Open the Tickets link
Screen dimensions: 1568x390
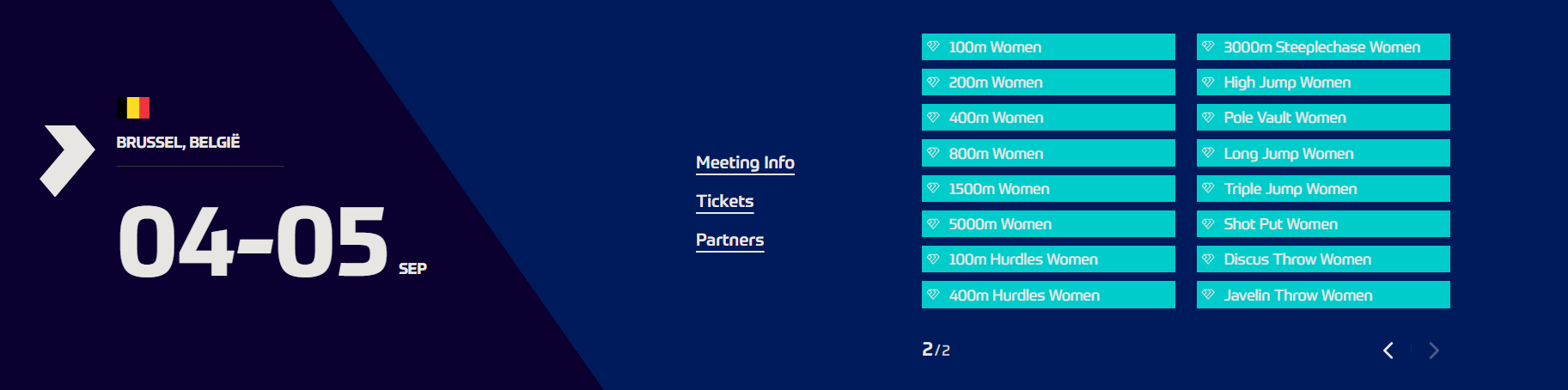pos(724,201)
